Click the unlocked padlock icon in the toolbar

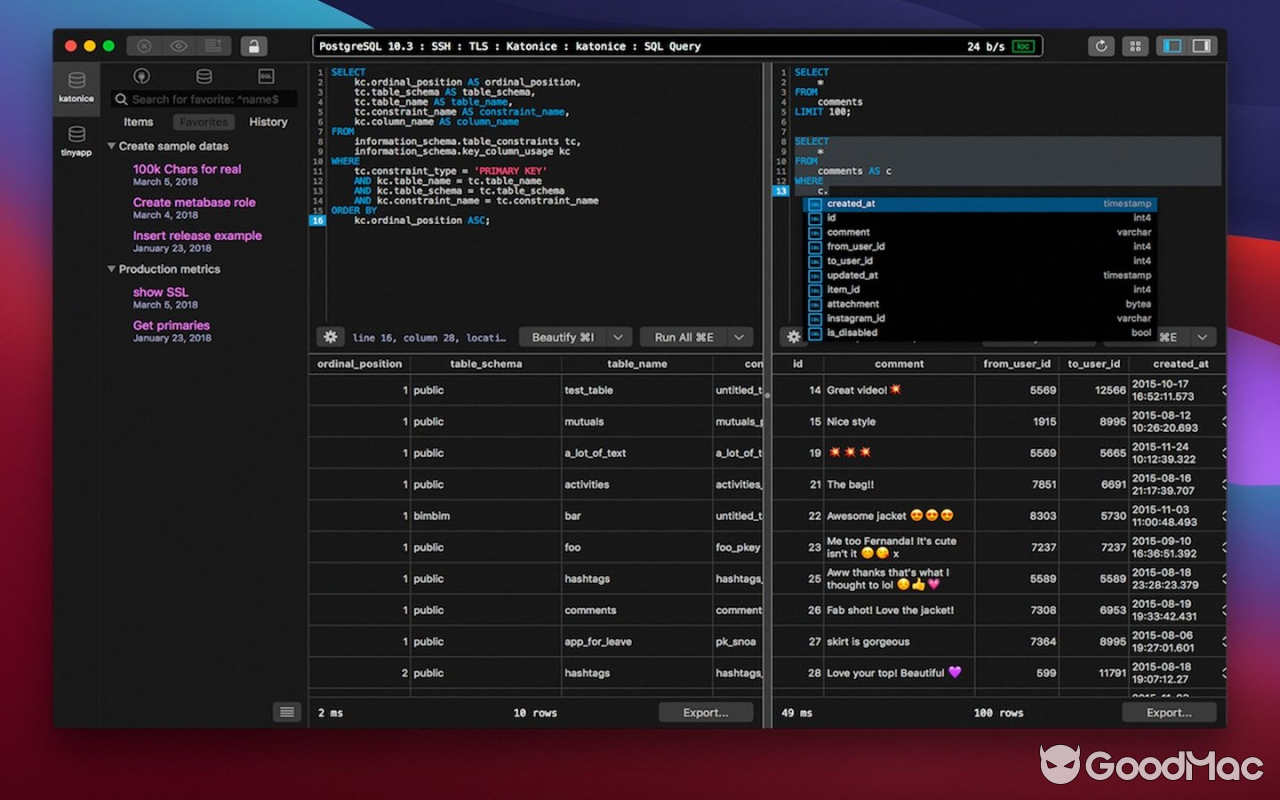tap(255, 45)
